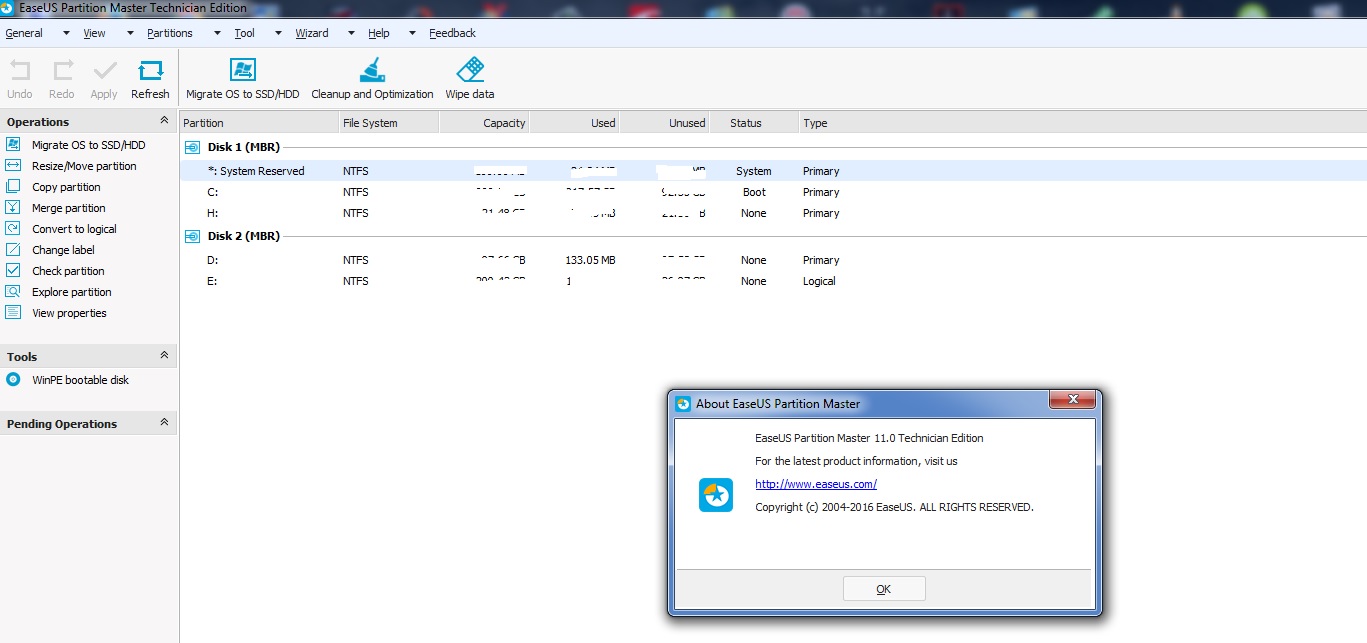Screen dimensions: 1367x643
Task: Click the Convert to logical sidebar icon
Action: pos(13,229)
